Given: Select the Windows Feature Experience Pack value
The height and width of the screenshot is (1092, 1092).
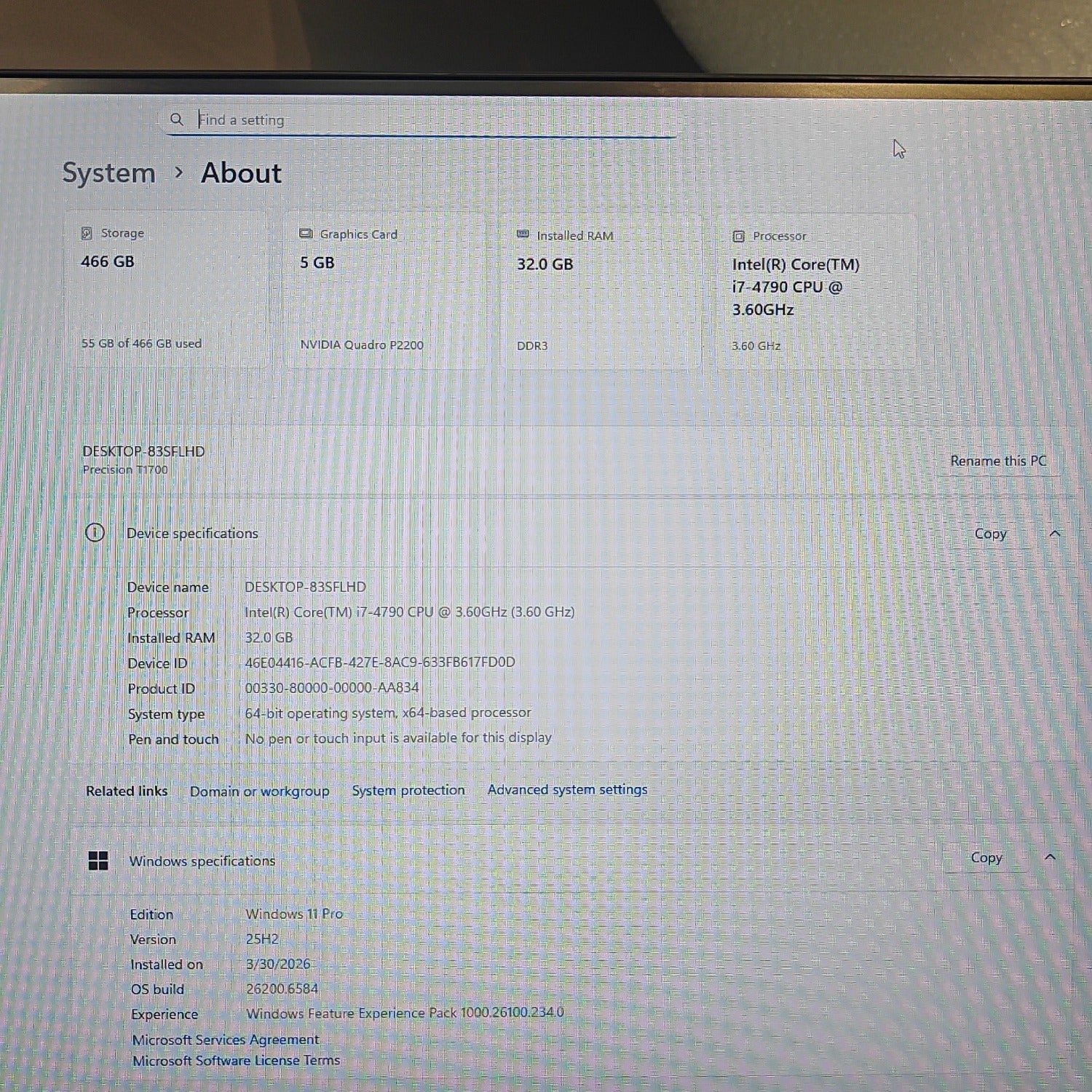Looking at the screenshot, I should tap(405, 1013).
